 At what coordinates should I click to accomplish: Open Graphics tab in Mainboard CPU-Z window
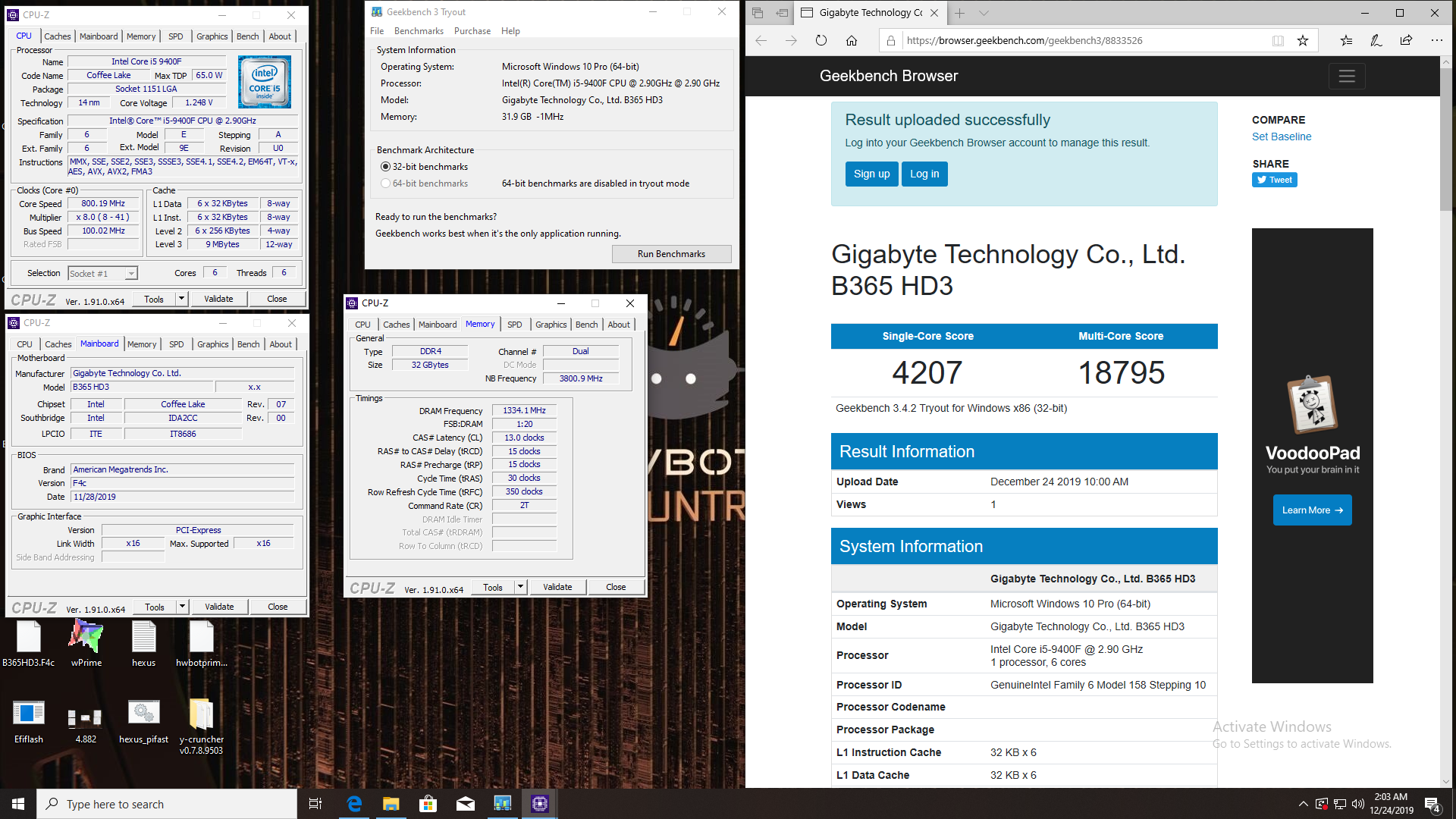tap(212, 344)
